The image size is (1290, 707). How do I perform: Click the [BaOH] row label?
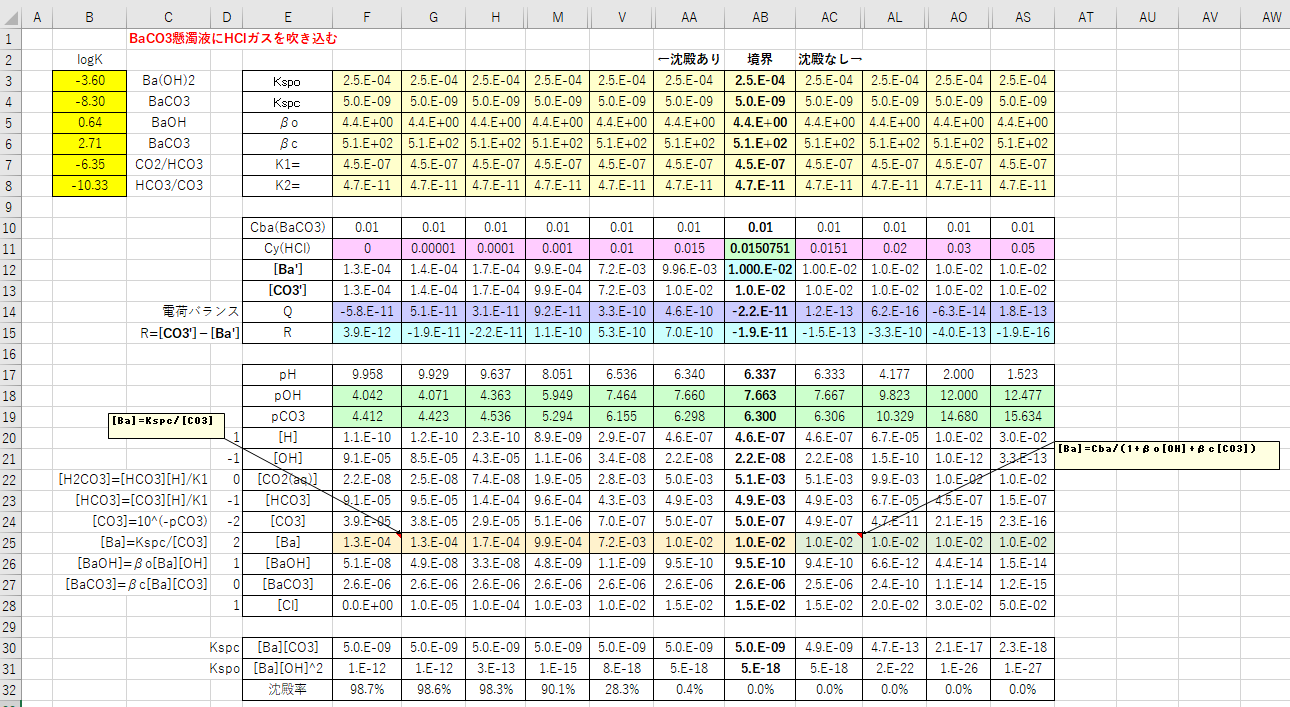point(288,562)
